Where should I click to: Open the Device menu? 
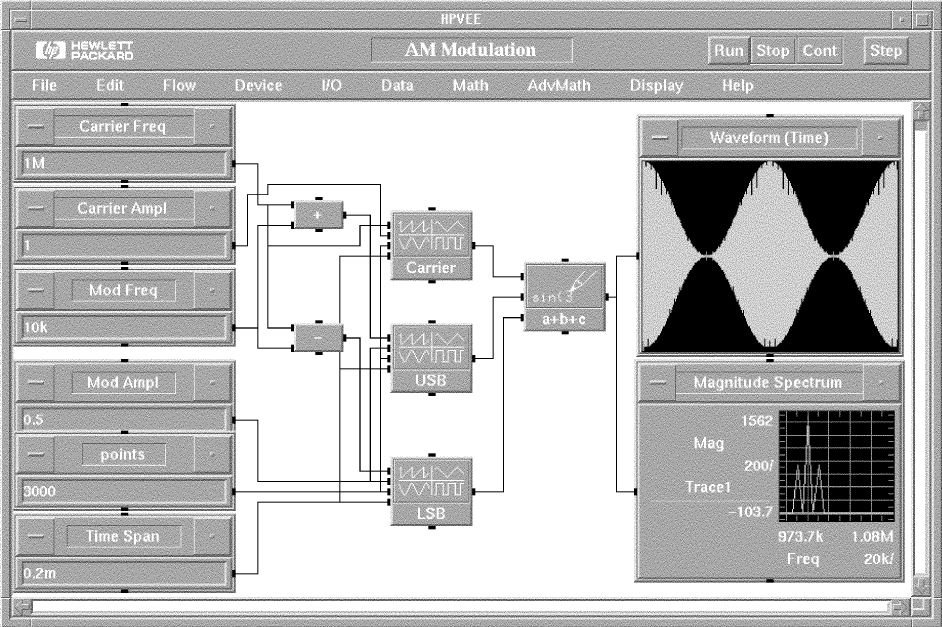[258, 86]
